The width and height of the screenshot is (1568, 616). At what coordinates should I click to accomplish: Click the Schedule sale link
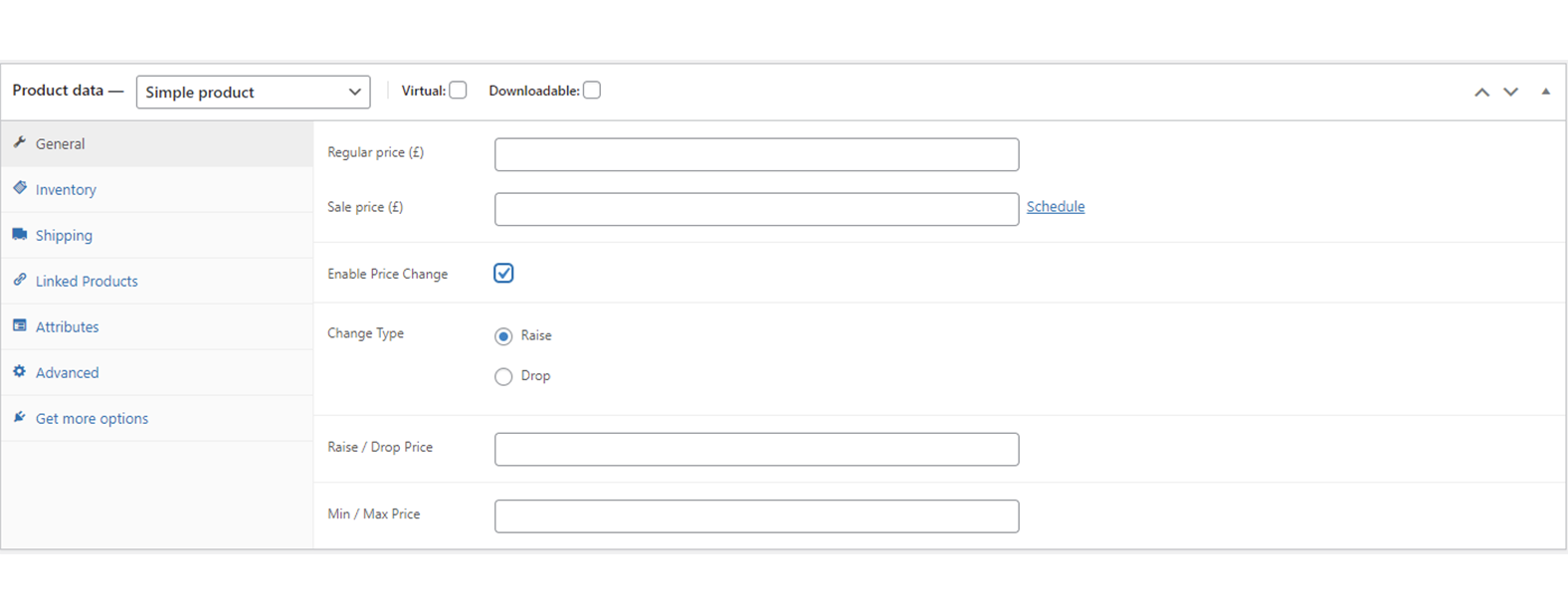coord(1055,207)
